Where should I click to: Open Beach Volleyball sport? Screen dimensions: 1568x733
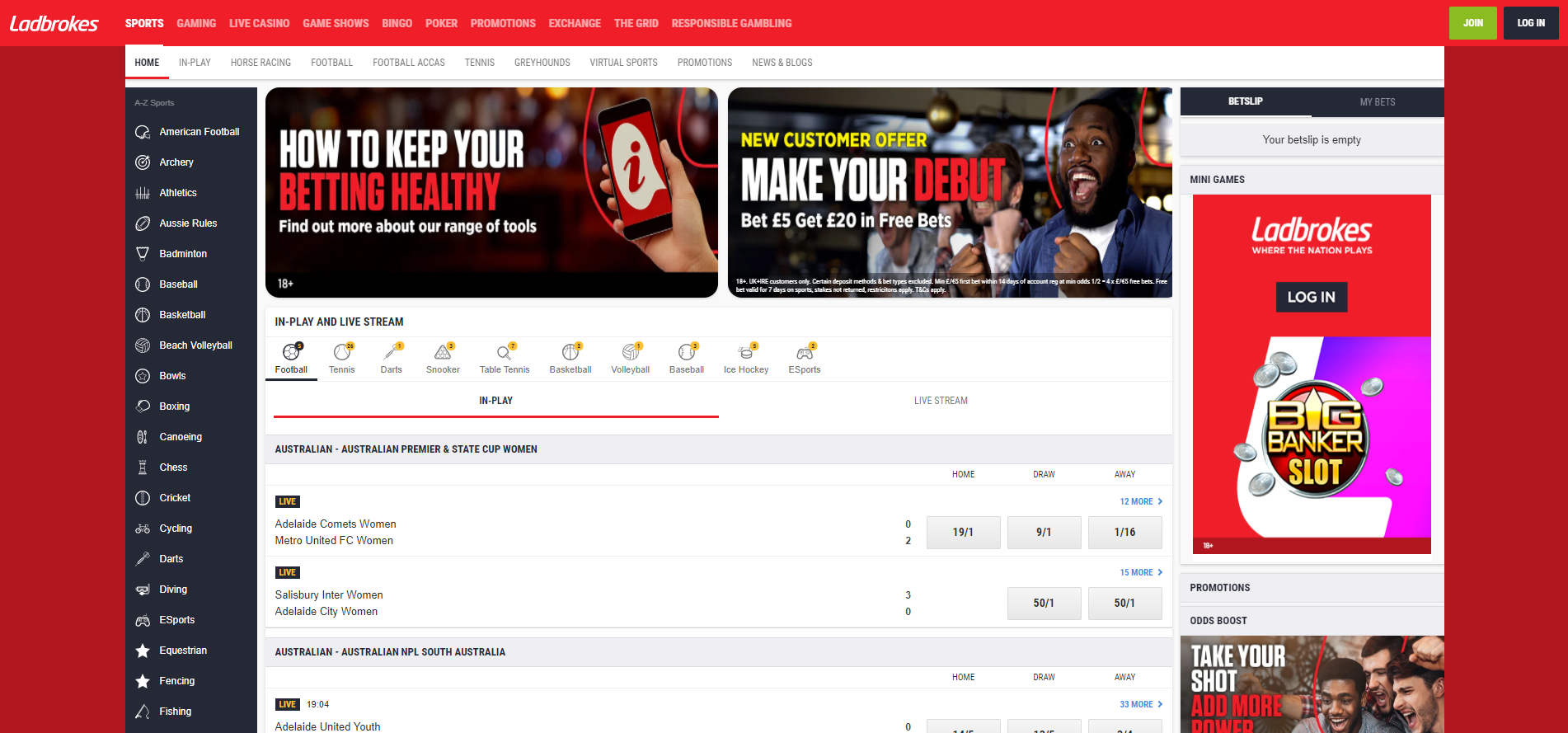coord(191,345)
